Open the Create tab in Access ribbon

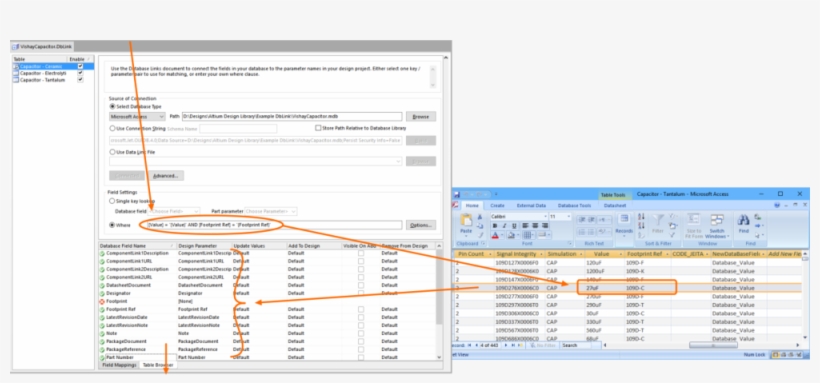tap(497, 206)
